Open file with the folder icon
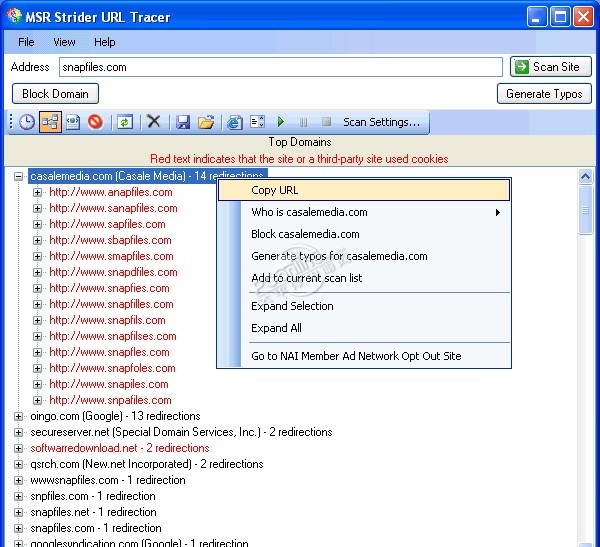This screenshot has width=600, height=547. pos(206,122)
